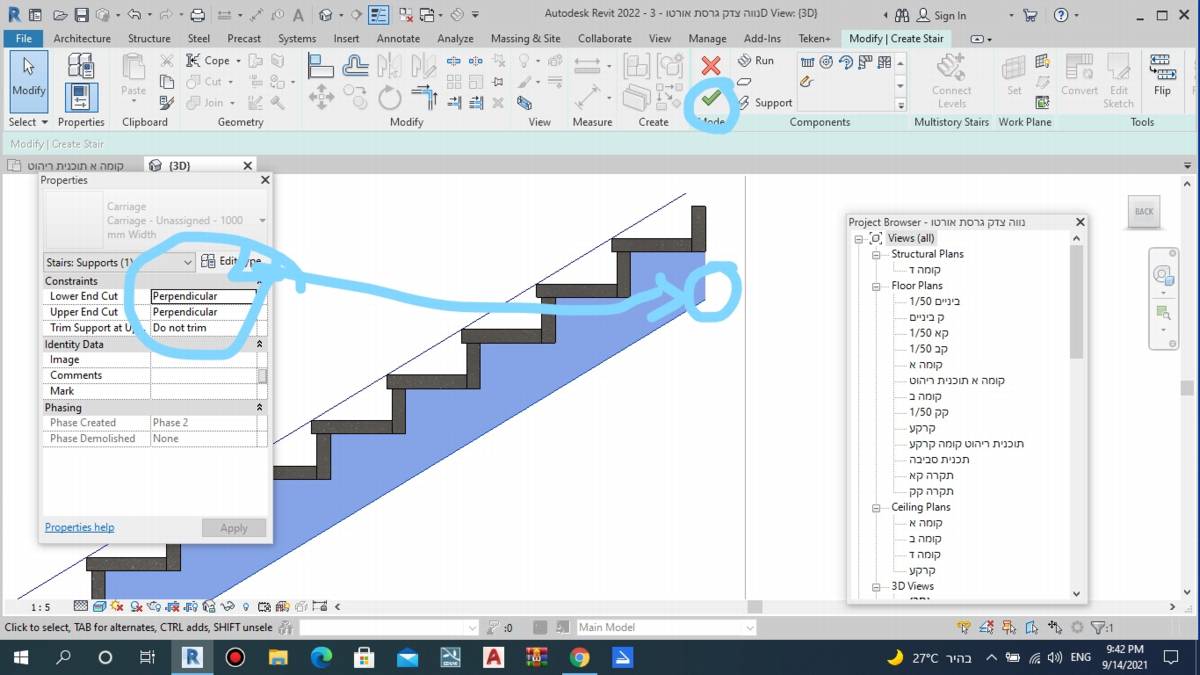Open Chrome from the Windows taskbar
Viewport: 1200px width, 675px height.
(579, 657)
